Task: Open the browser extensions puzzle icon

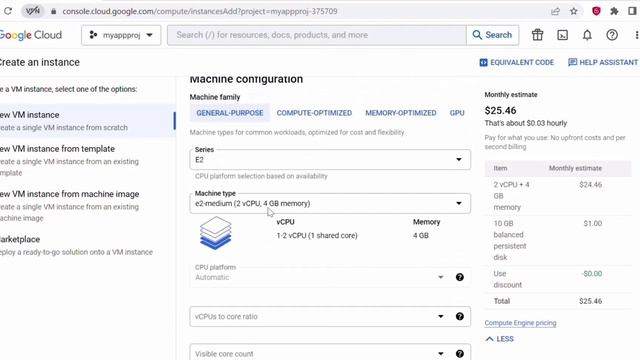Action: 614,11
